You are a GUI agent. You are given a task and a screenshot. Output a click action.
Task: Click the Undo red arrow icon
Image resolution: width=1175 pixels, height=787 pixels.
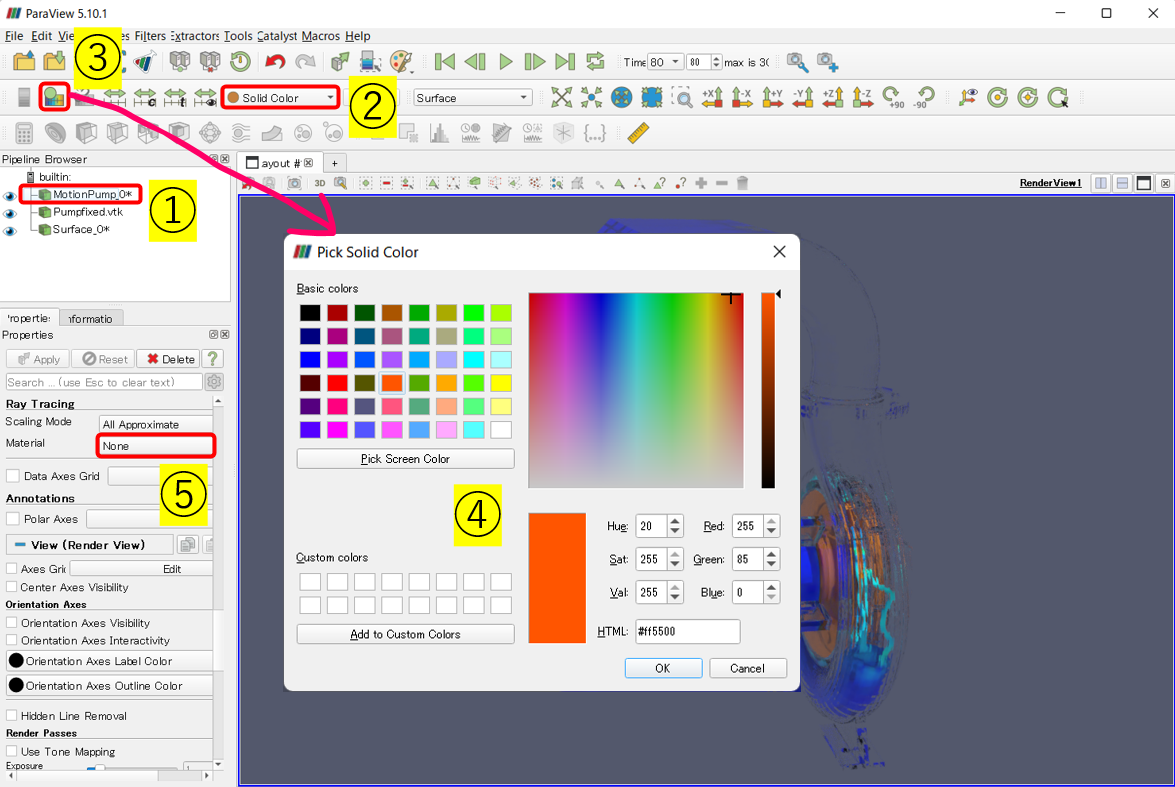pyautogui.click(x=275, y=62)
